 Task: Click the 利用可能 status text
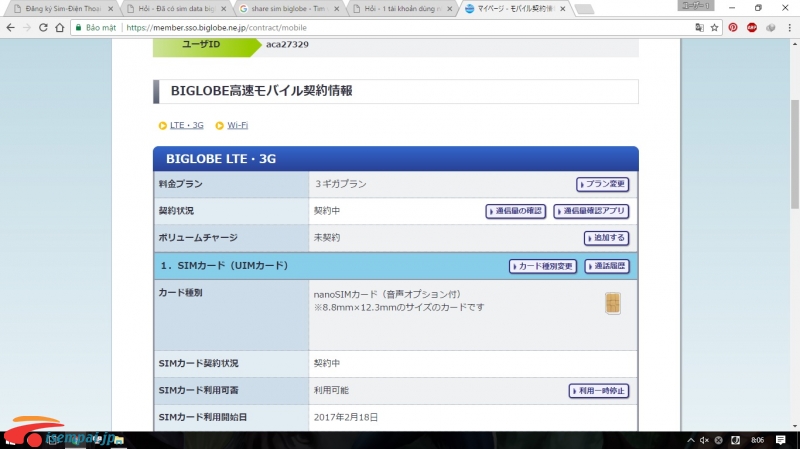tap(331, 390)
